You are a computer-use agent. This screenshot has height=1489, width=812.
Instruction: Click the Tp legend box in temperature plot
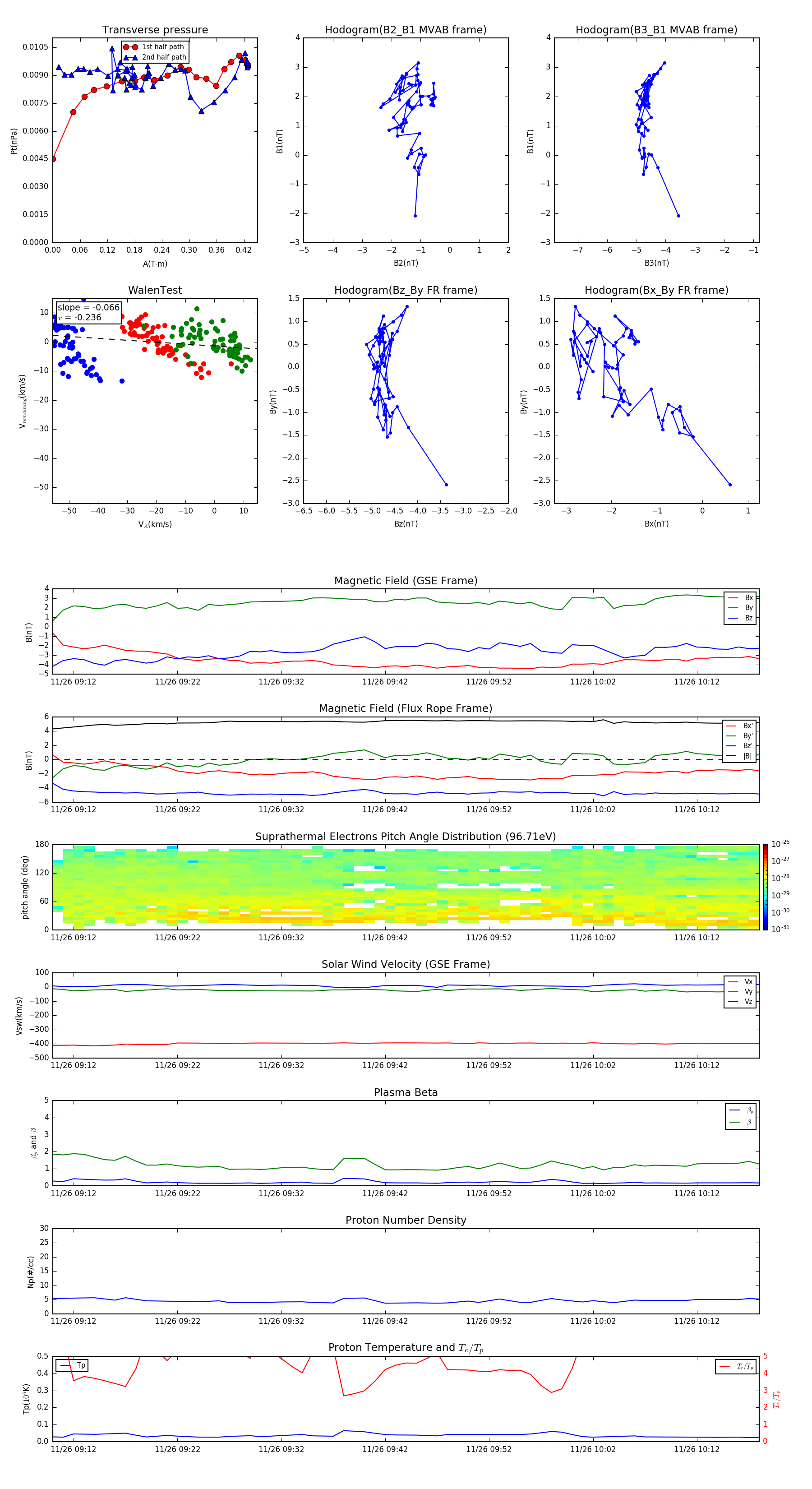(x=72, y=1365)
